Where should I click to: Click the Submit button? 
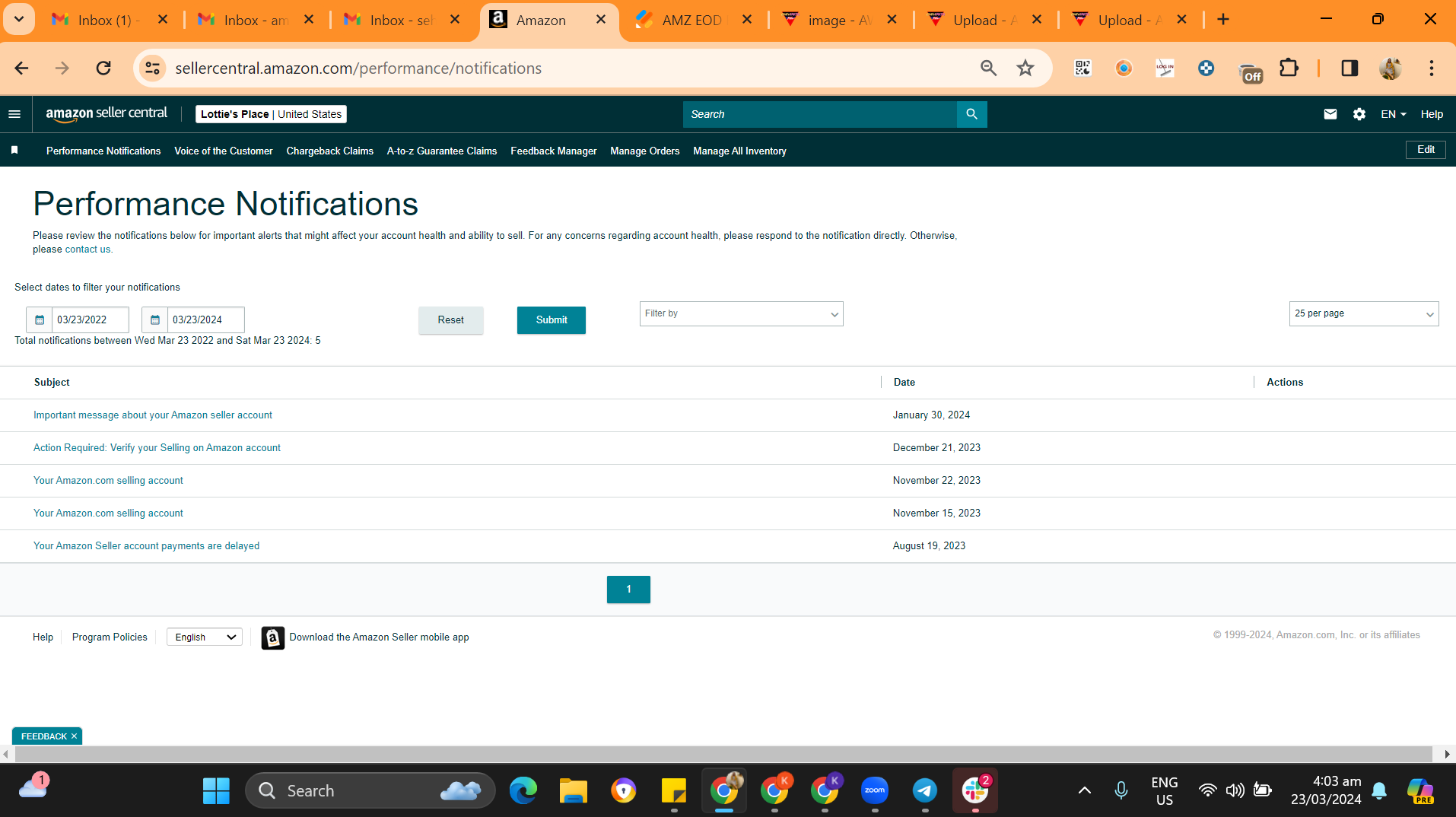552,320
